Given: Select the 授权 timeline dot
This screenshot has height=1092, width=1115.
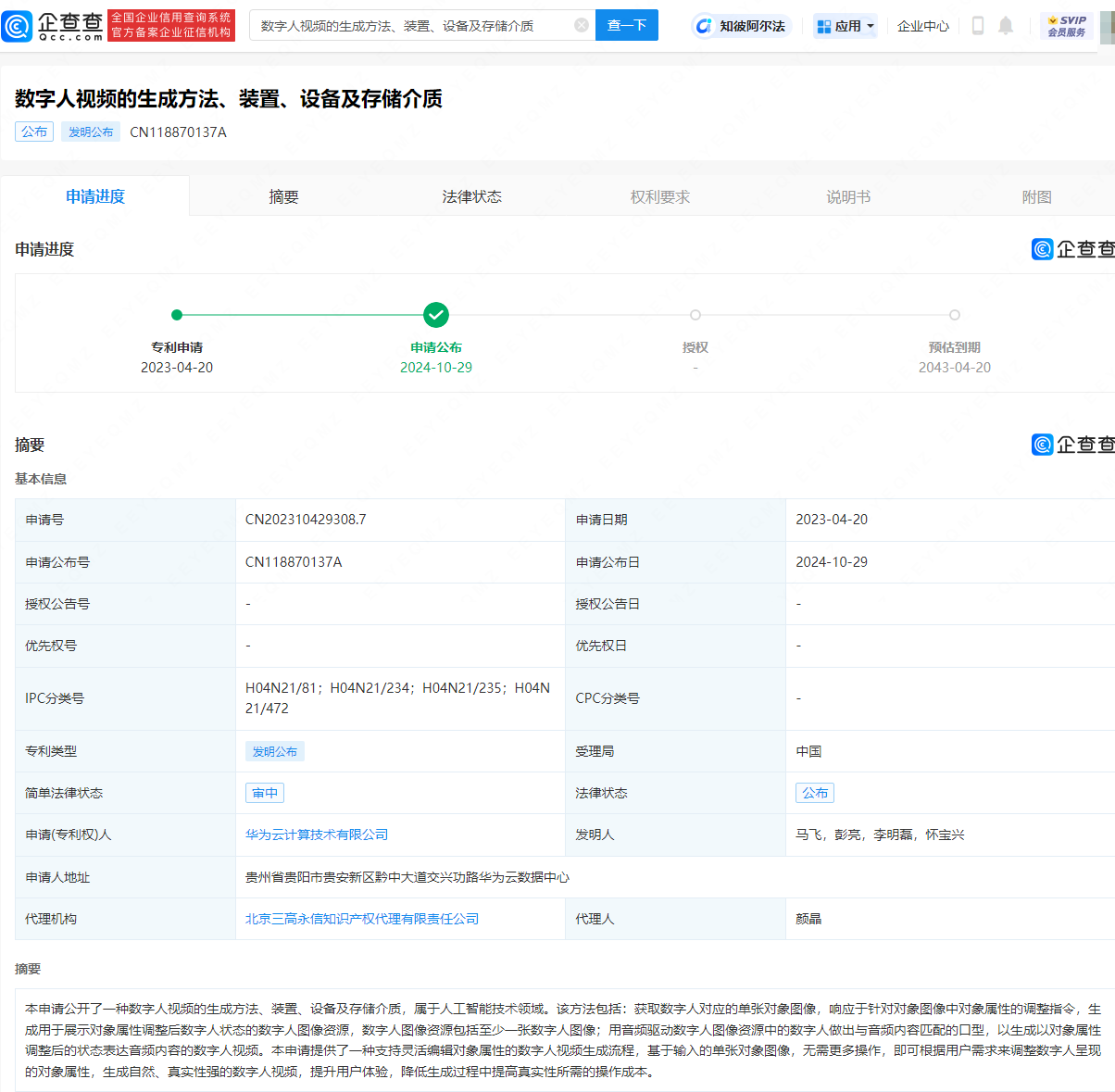Looking at the screenshot, I should tap(695, 315).
